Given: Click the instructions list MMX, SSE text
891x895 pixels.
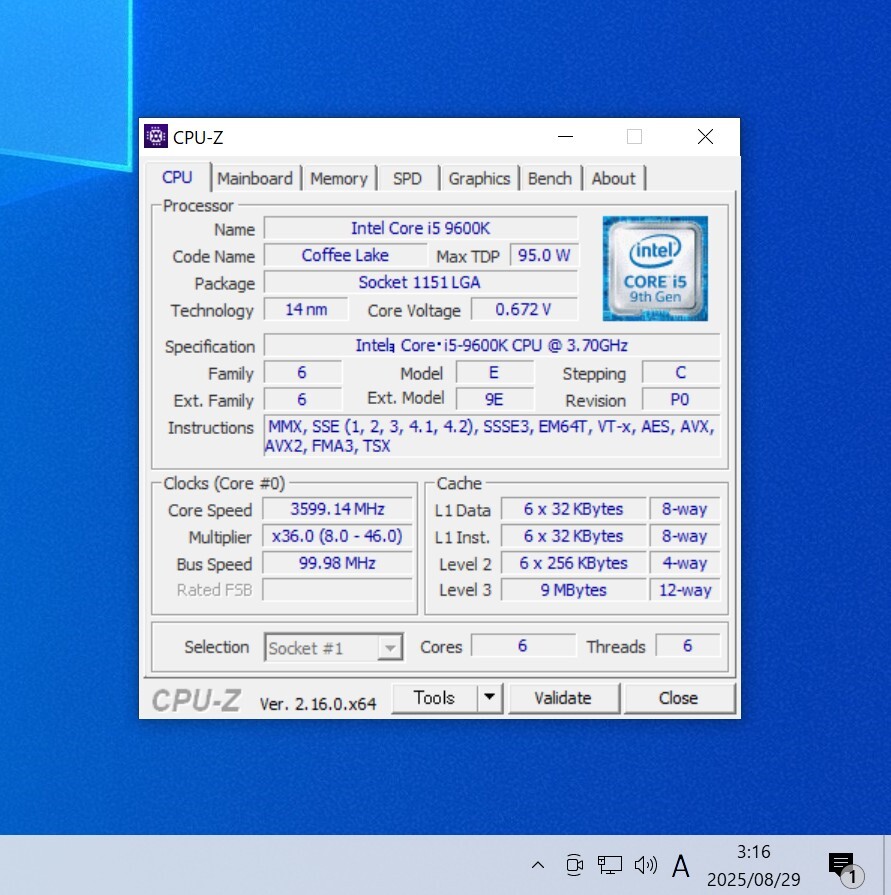Looking at the screenshot, I should click(x=492, y=436).
